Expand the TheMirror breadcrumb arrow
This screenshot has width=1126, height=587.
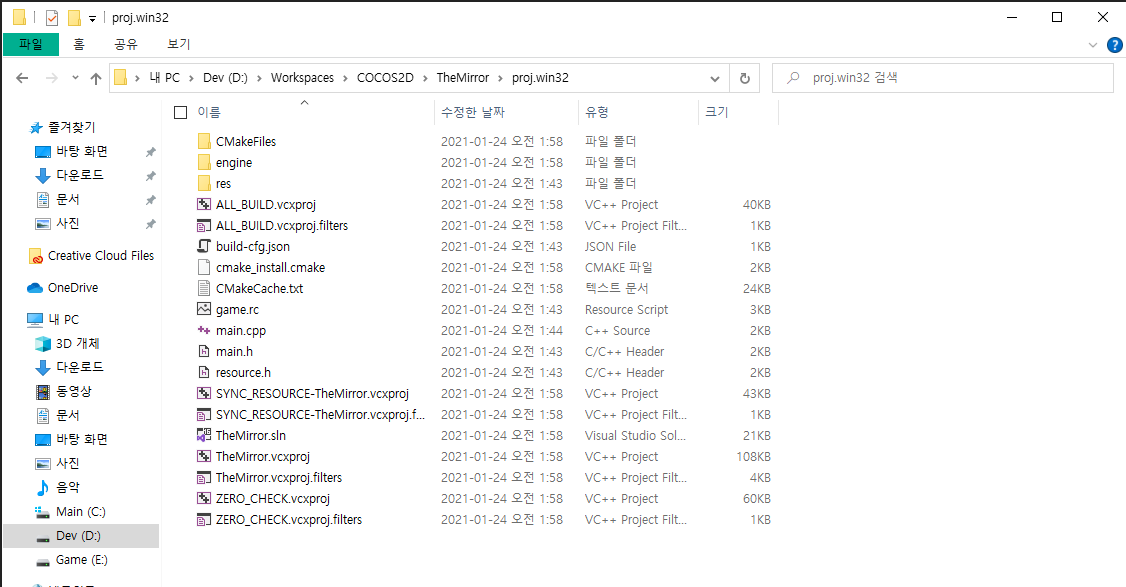(x=501, y=78)
